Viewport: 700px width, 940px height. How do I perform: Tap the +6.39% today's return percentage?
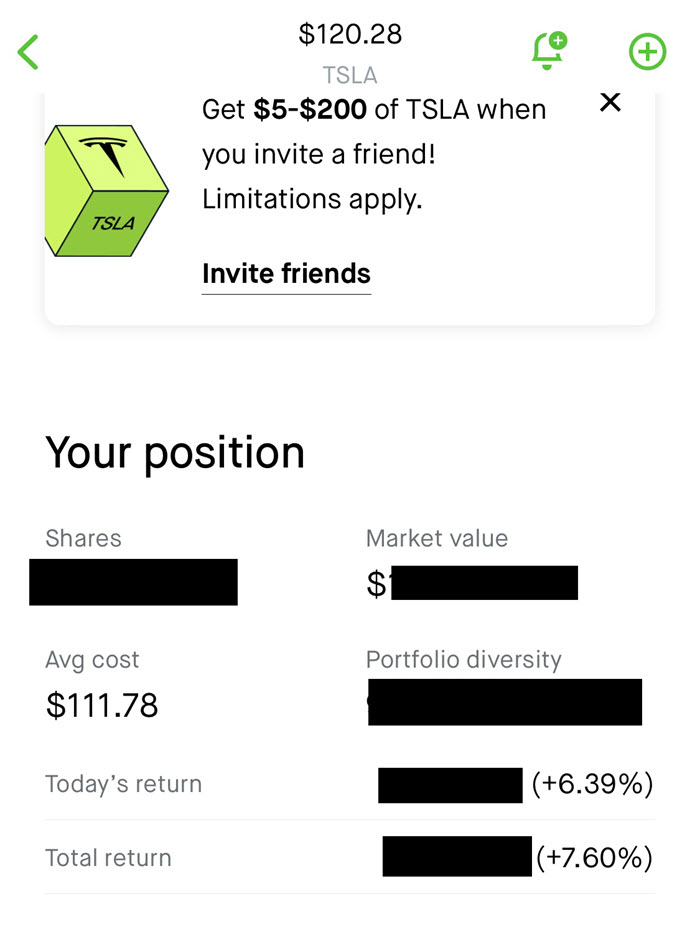click(x=592, y=784)
